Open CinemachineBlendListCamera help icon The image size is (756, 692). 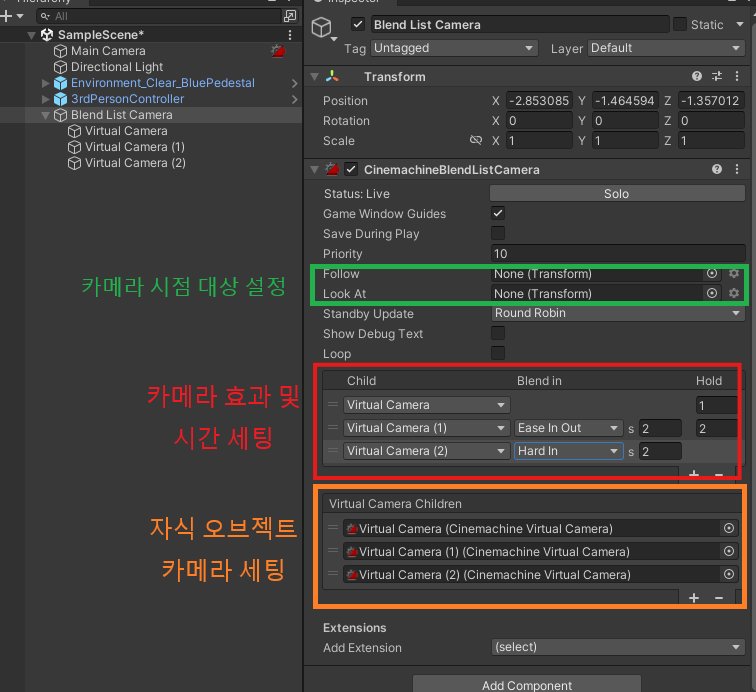click(717, 169)
